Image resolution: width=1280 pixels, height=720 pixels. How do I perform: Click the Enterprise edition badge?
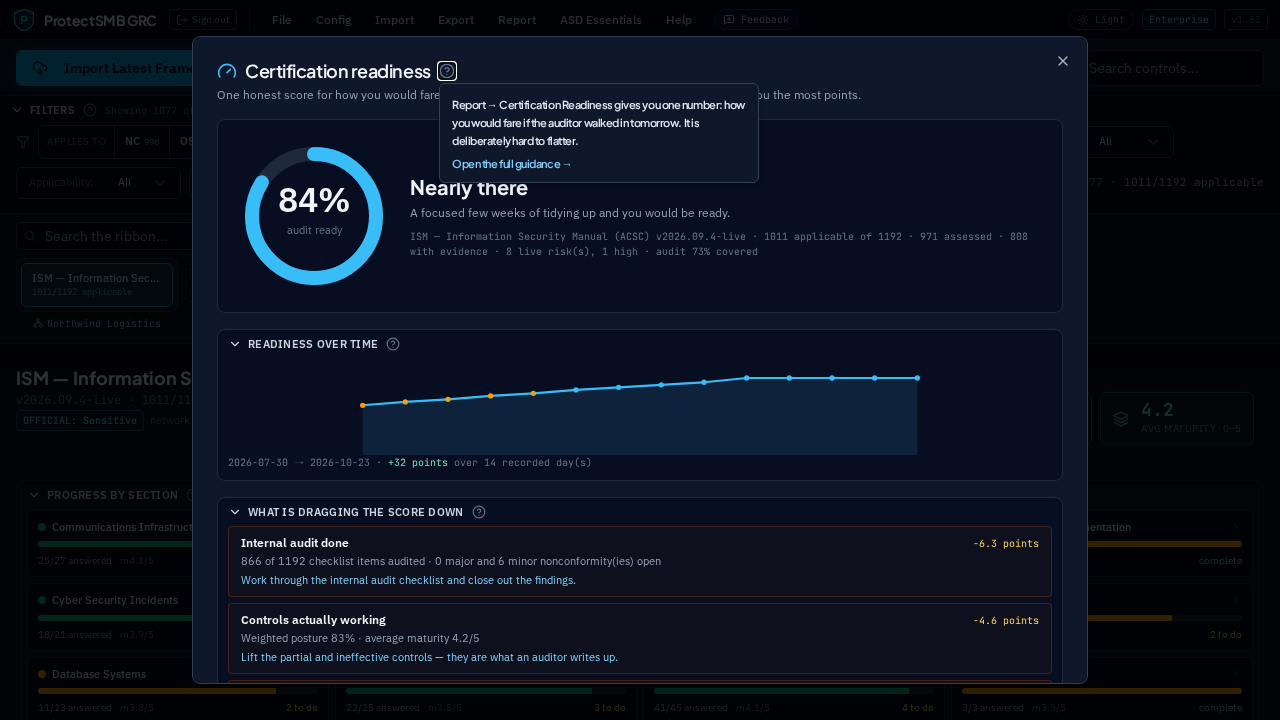click(x=1179, y=20)
